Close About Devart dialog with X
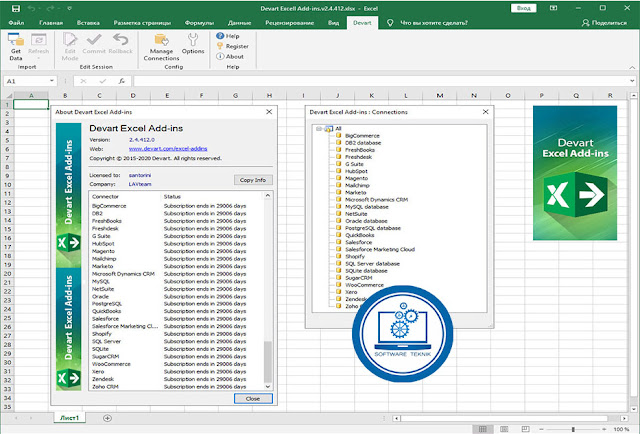640x434 pixels. [x=269, y=111]
